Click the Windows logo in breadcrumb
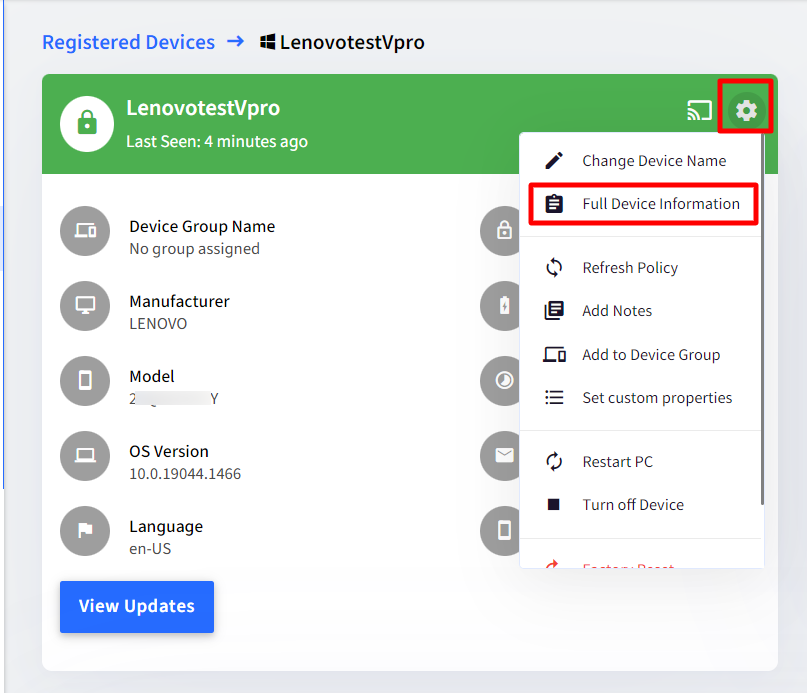The height and width of the screenshot is (693, 807). pos(268,42)
